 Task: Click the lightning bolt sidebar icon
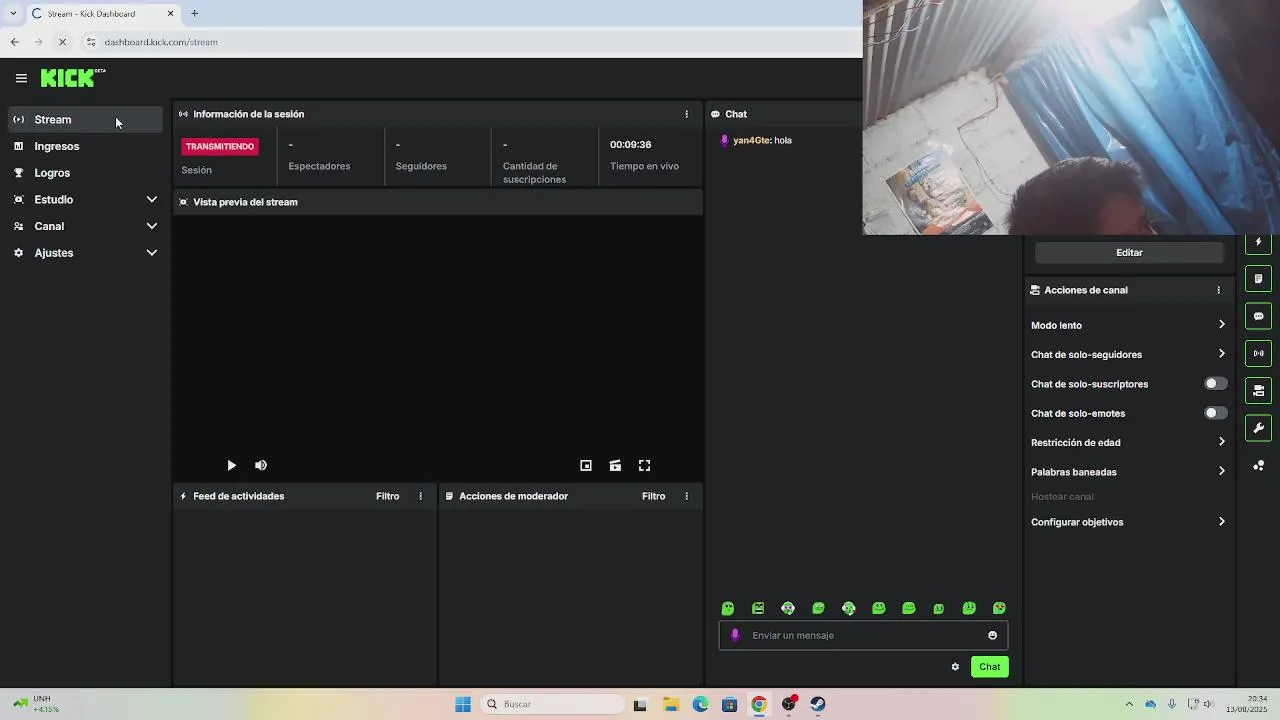click(x=1258, y=242)
